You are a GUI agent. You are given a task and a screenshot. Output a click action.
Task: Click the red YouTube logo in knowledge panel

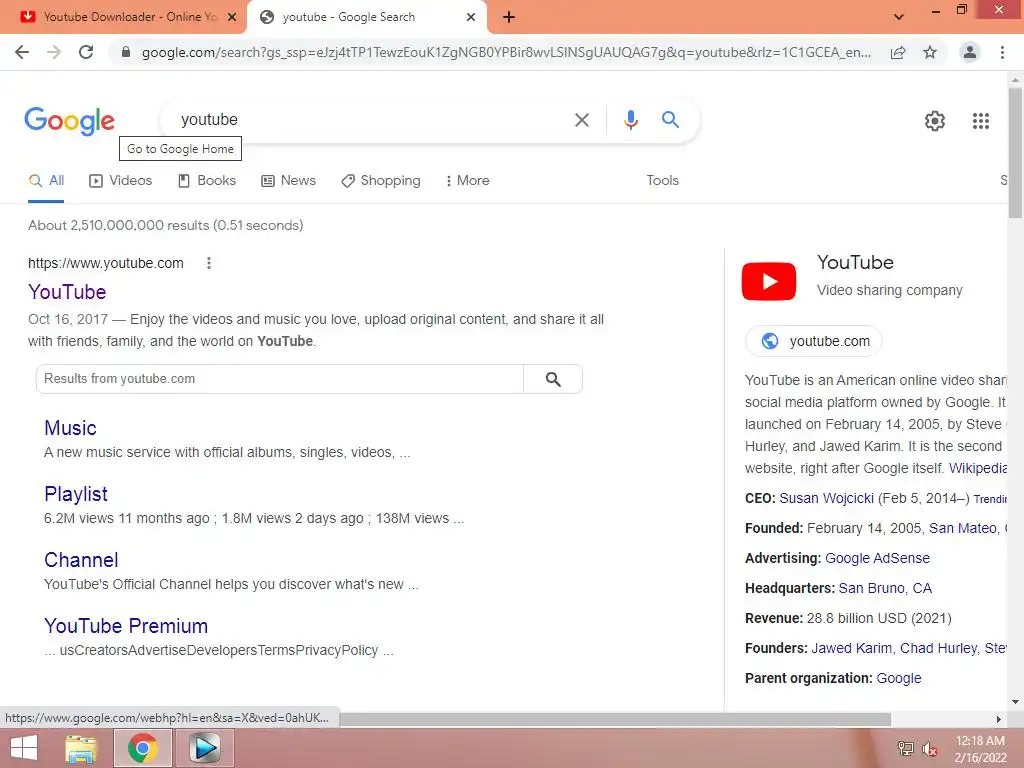pyautogui.click(x=769, y=281)
